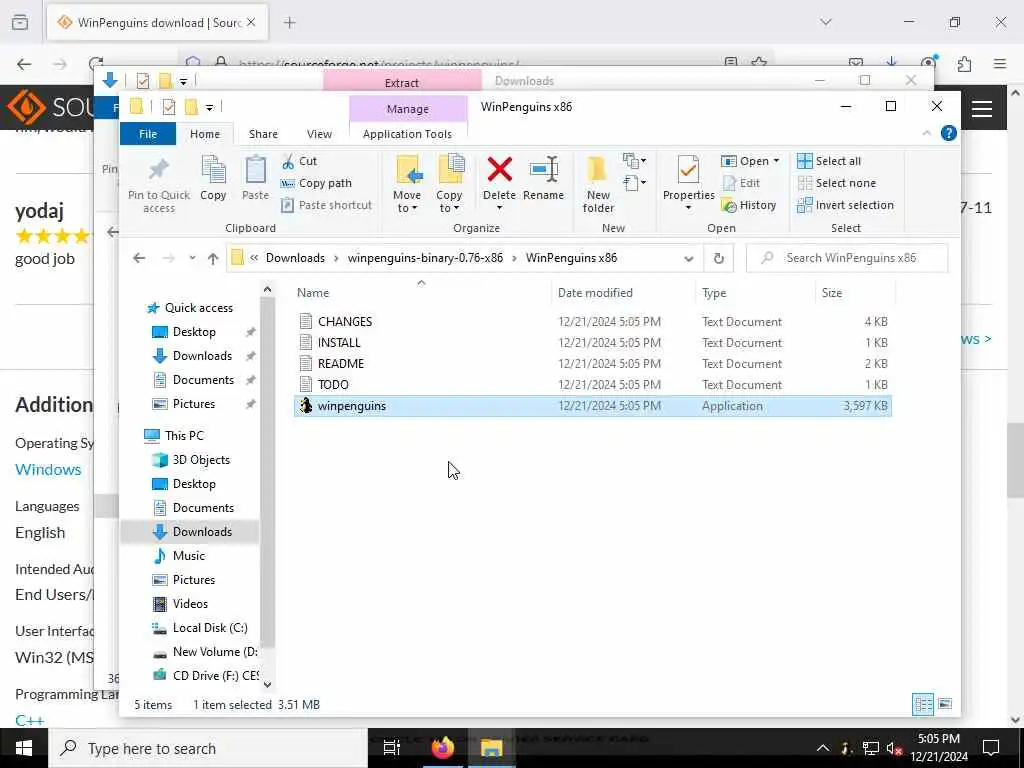Switch to the View tab
The image size is (1024, 768).
tap(319, 134)
